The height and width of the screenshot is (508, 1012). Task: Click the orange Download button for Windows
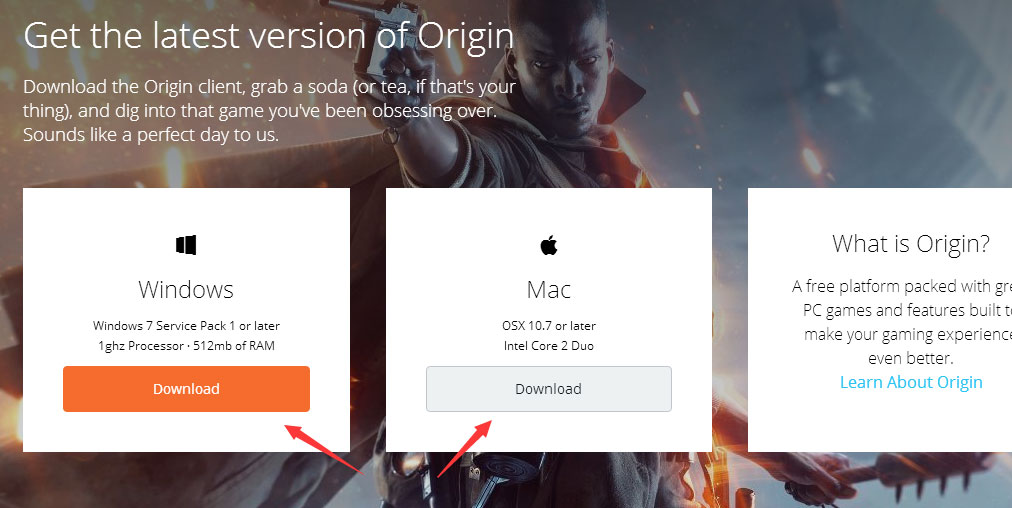[x=187, y=389]
